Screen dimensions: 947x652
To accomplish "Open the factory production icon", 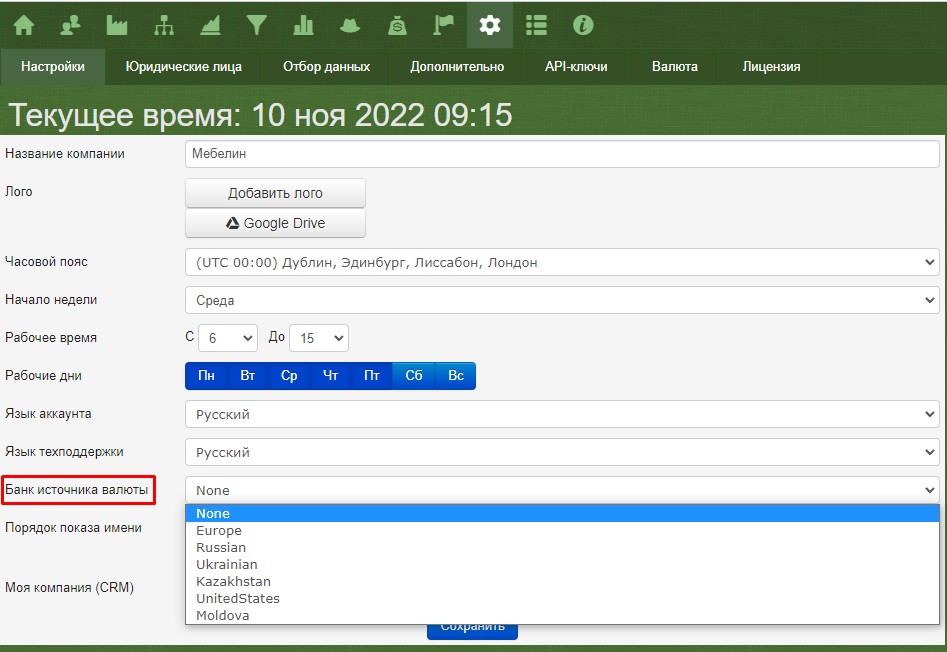I will (117, 25).
